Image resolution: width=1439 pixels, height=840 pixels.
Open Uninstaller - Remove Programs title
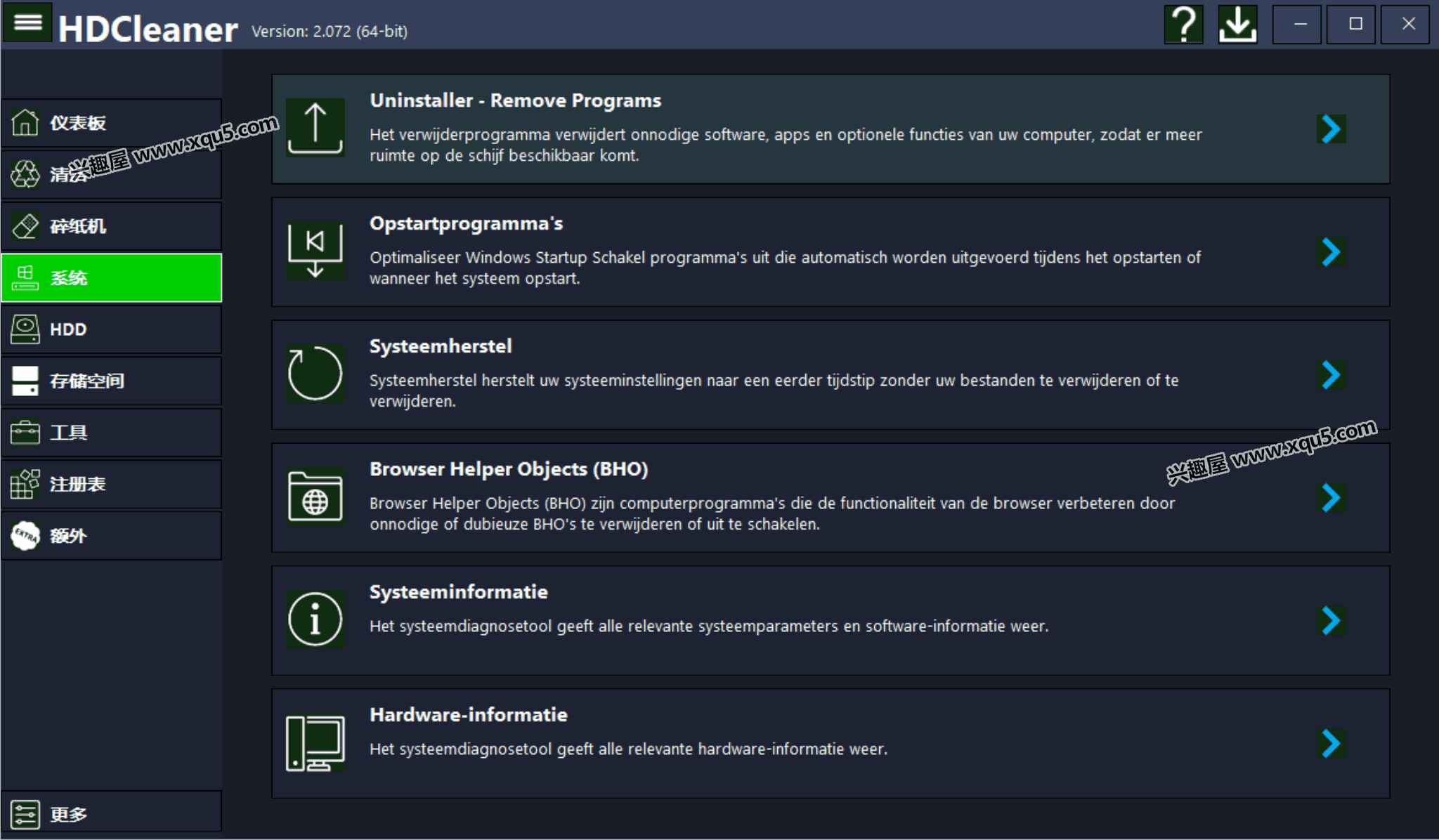click(x=515, y=100)
